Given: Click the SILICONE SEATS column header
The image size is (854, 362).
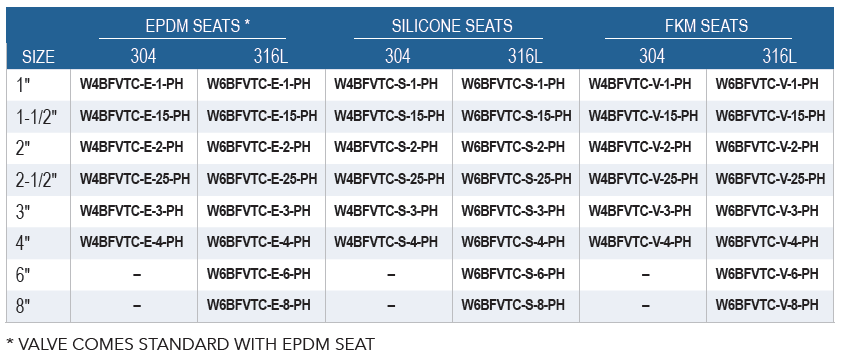Looking at the screenshot, I should click(x=452, y=26).
